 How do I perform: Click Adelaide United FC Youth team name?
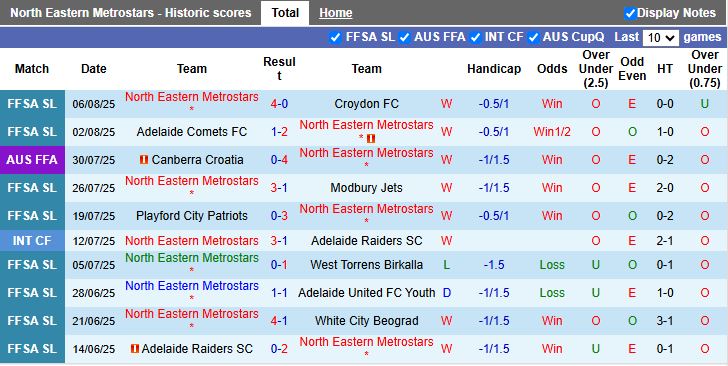[366, 293]
